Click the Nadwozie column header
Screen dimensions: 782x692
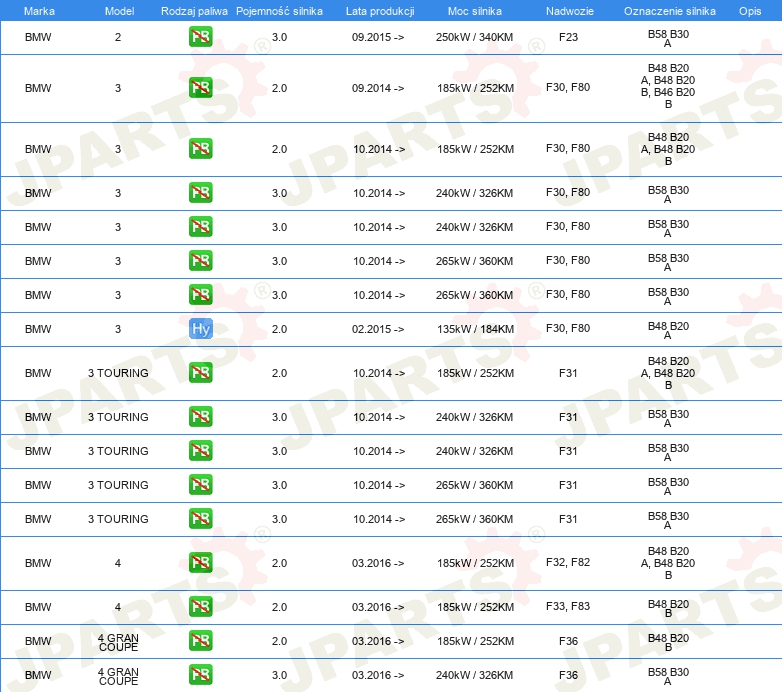pyautogui.click(x=570, y=11)
